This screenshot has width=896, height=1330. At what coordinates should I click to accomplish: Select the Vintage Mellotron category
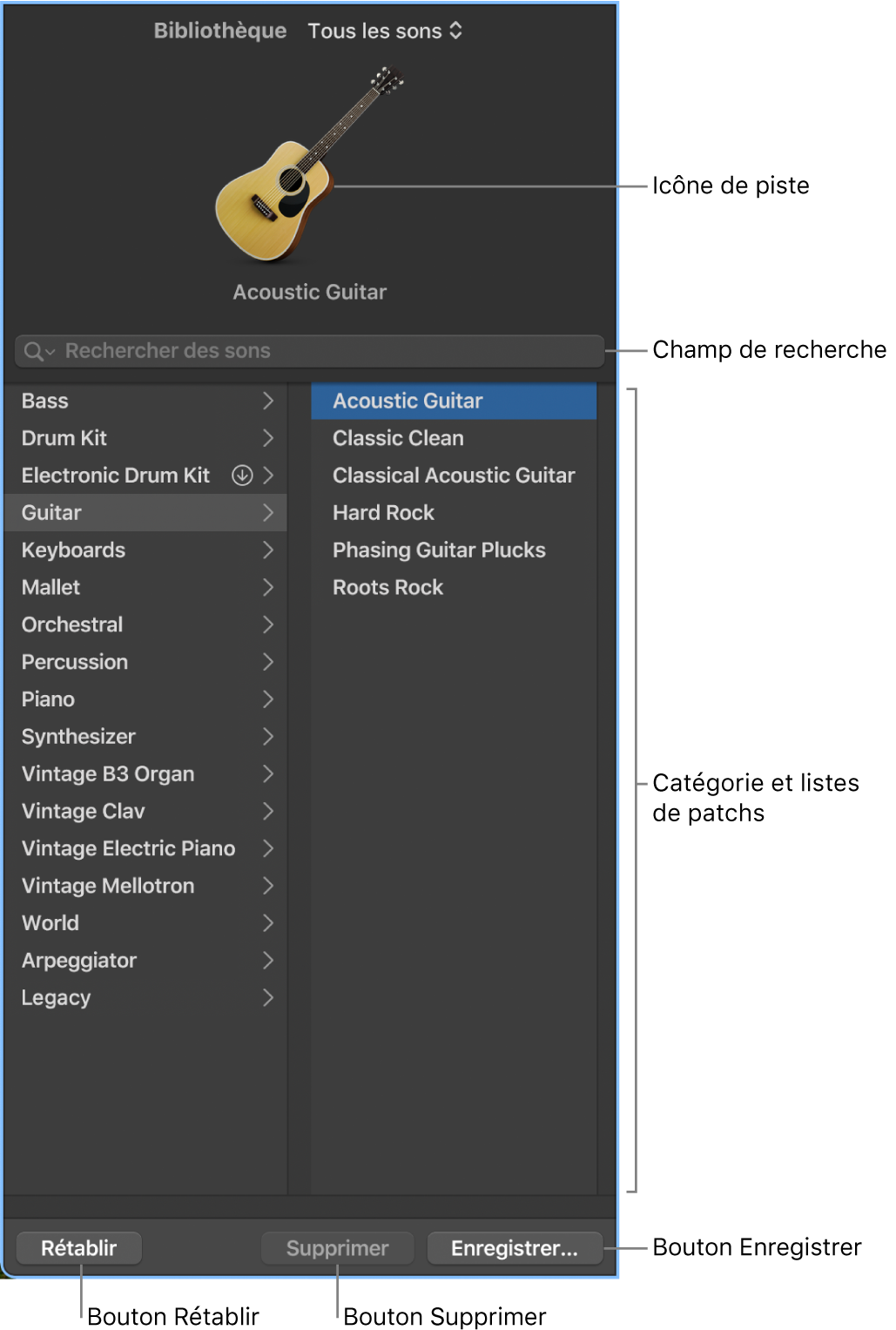[145, 886]
